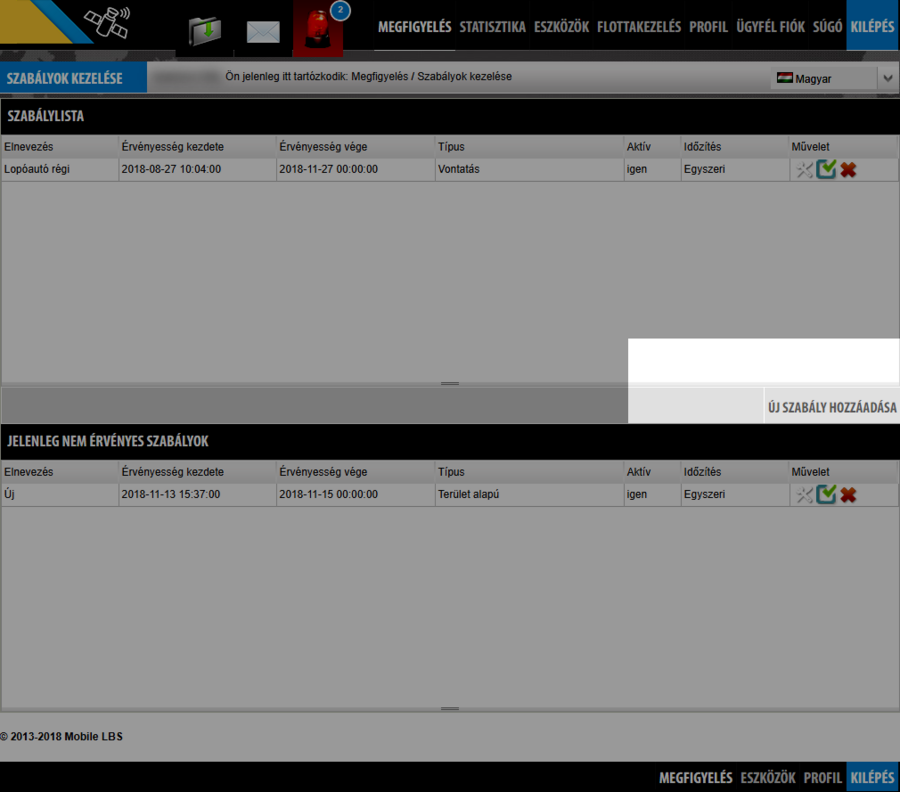Open the red alarm siren notifications
This screenshot has height=792, width=900.
(319, 30)
